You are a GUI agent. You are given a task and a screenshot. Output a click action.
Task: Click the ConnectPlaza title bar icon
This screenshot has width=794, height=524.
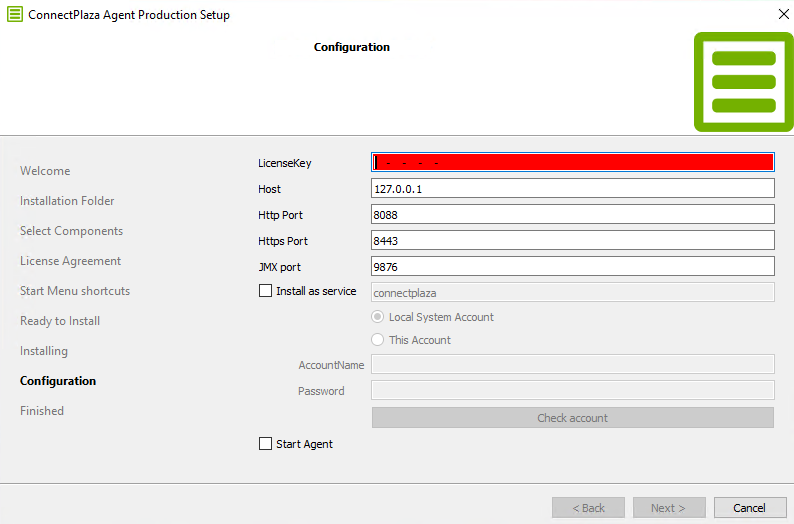[x=15, y=14]
